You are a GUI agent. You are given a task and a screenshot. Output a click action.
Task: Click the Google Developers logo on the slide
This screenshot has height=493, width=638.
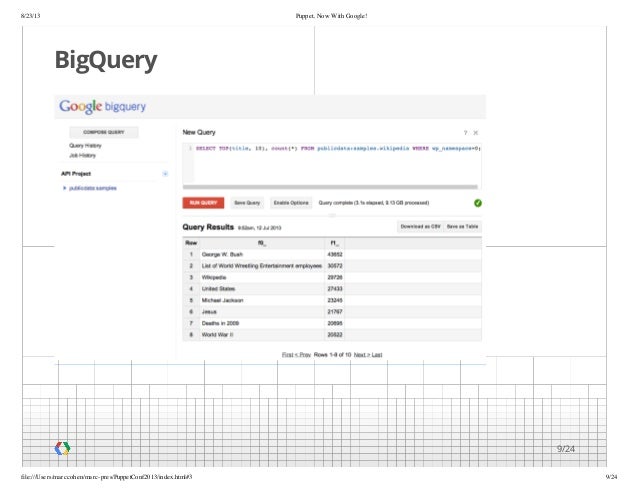[x=62, y=448]
